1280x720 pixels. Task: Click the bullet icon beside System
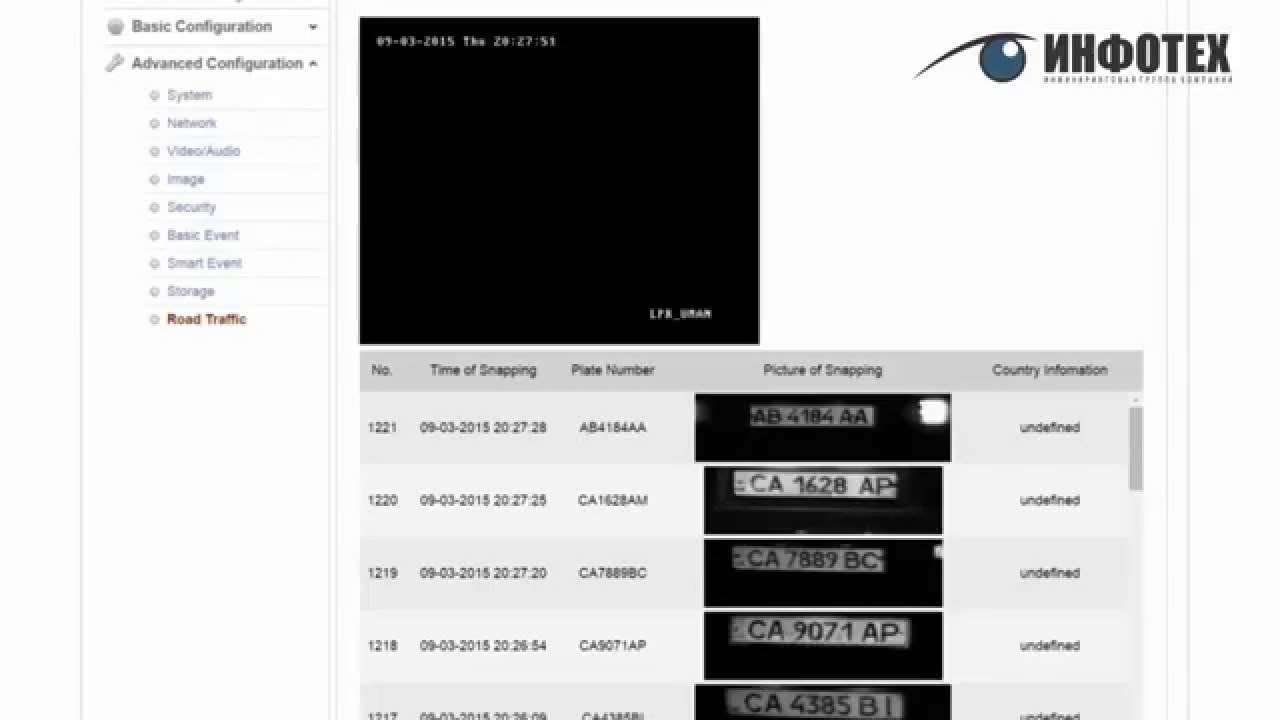pyautogui.click(x=154, y=96)
